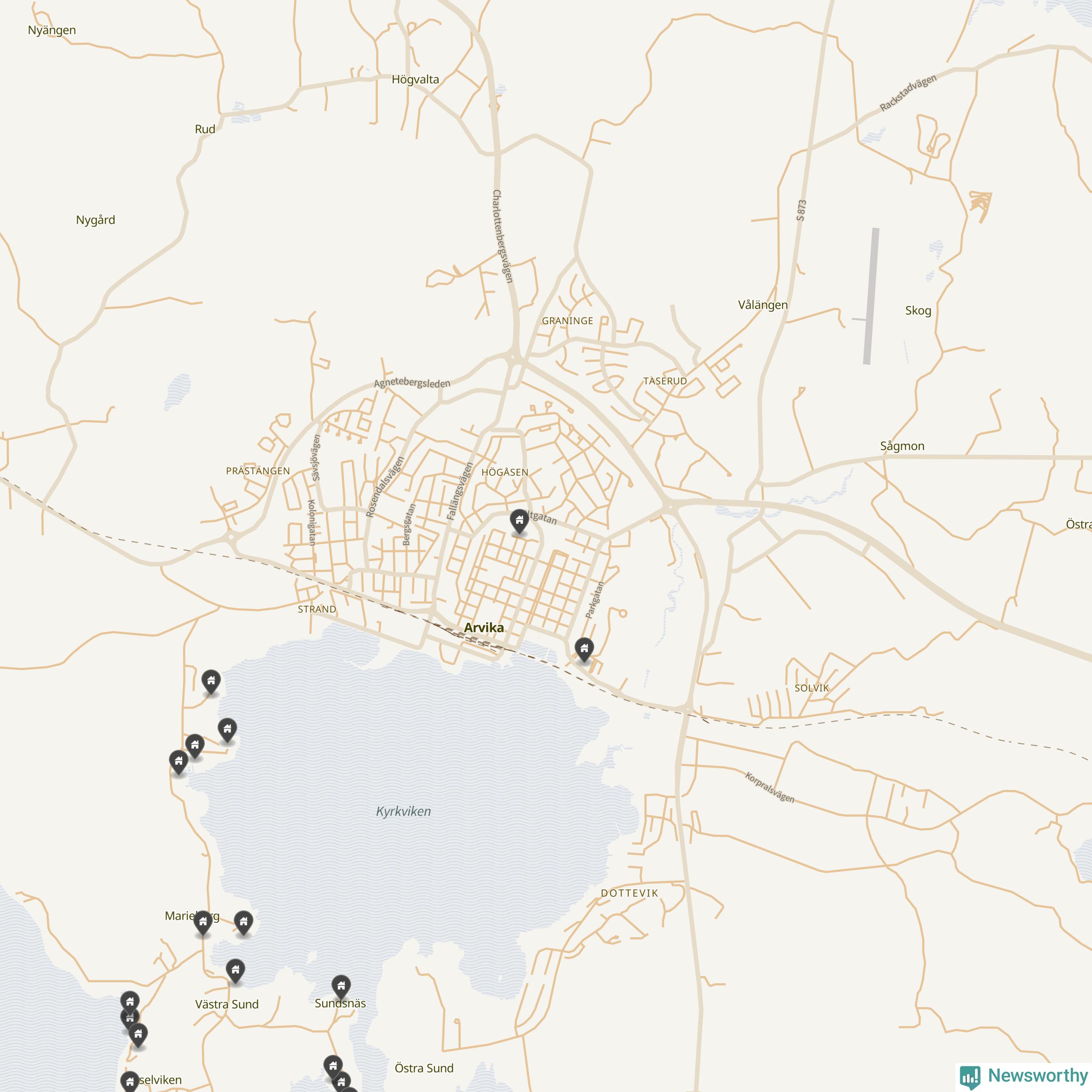Click the Arvika town label
This screenshot has height=1092, width=1092.
pyautogui.click(x=484, y=627)
